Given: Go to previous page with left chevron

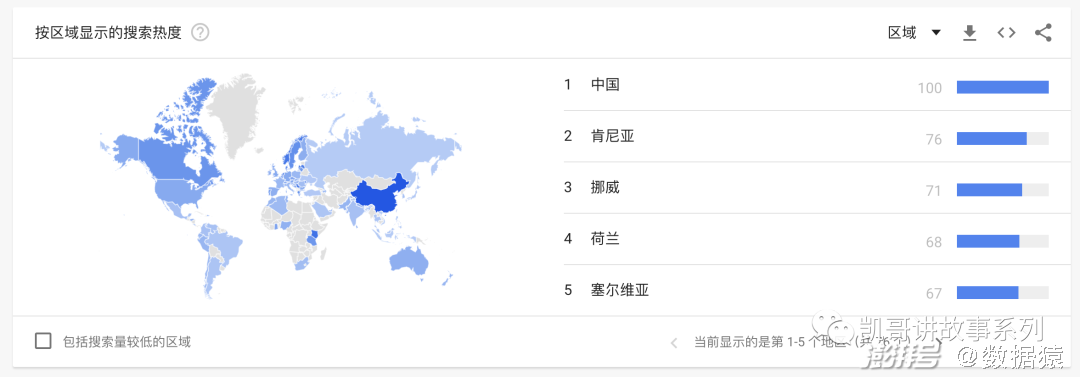Looking at the screenshot, I should click(x=674, y=343).
